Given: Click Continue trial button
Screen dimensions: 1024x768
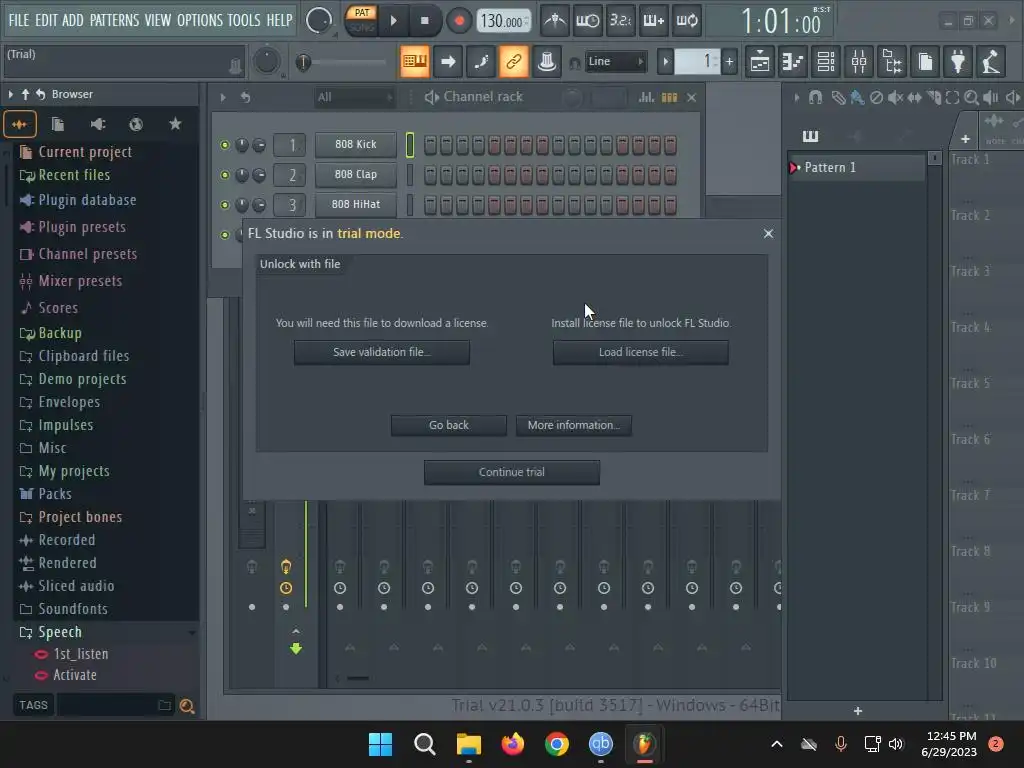Looking at the screenshot, I should pyautogui.click(x=511, y=472).
